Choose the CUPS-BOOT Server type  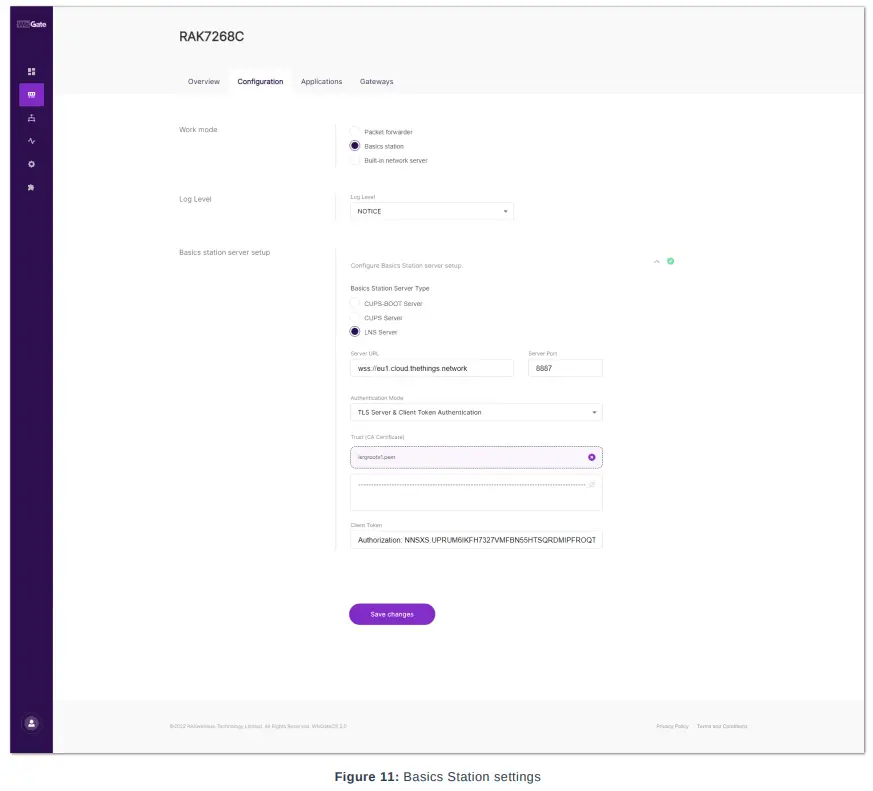tap(355, 303)
